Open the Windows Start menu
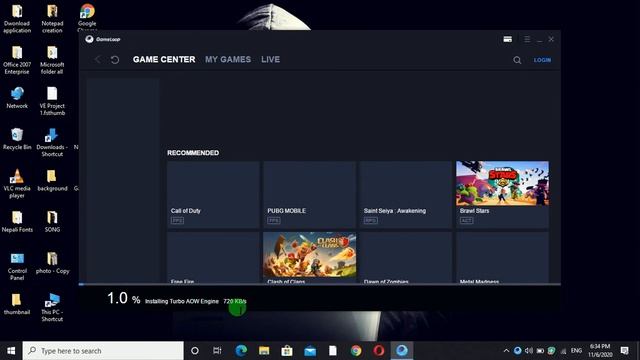The height and width of the screenshot is (360, 640). (x=11, y=351)
